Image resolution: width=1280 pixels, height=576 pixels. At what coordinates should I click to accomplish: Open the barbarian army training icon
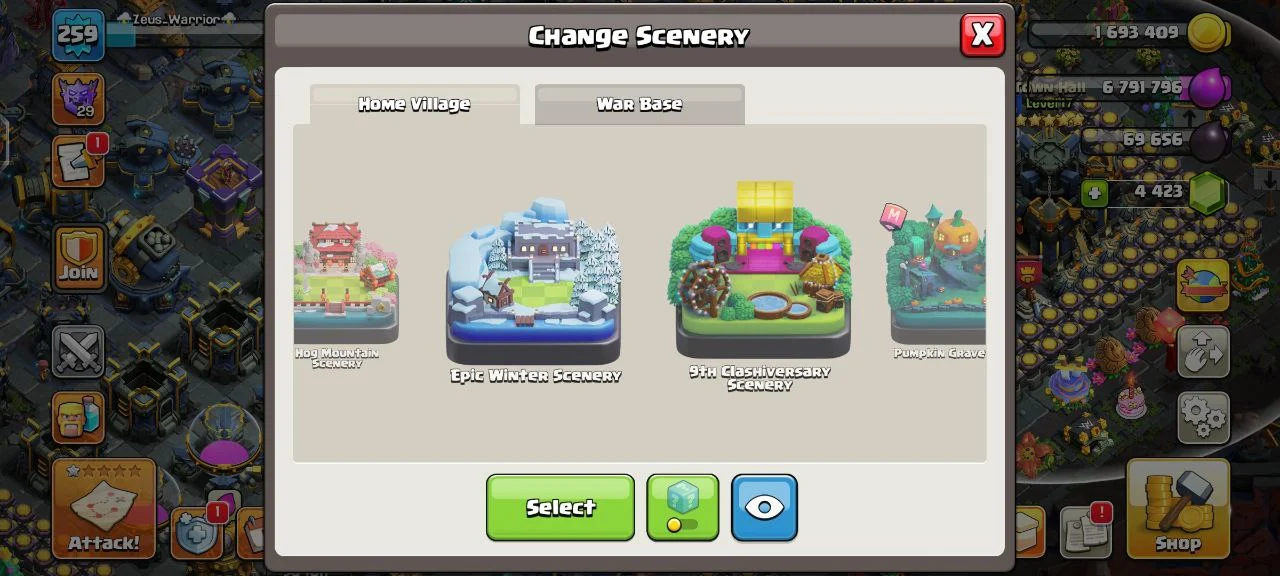pyautogui.click(x=78, y=418)
